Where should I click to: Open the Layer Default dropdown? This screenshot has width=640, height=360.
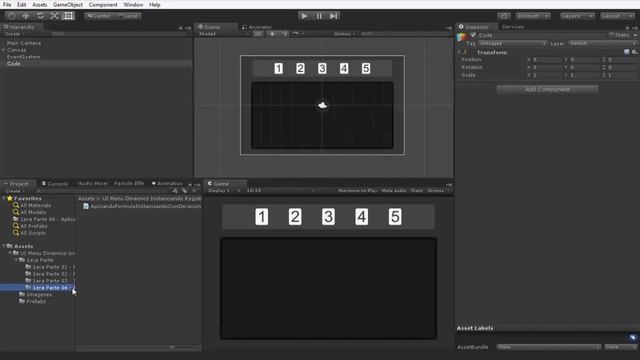602,43
